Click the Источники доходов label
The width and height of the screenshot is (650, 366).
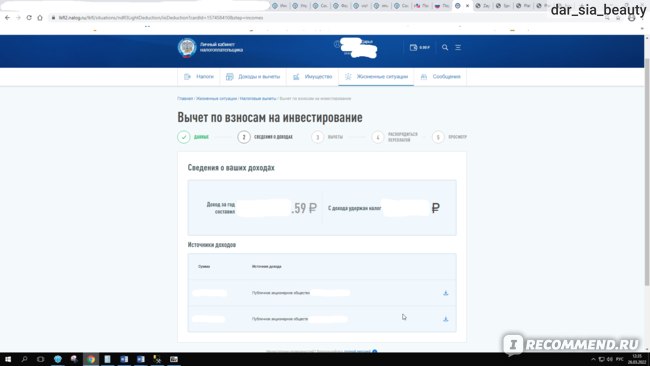pos(212,245)
